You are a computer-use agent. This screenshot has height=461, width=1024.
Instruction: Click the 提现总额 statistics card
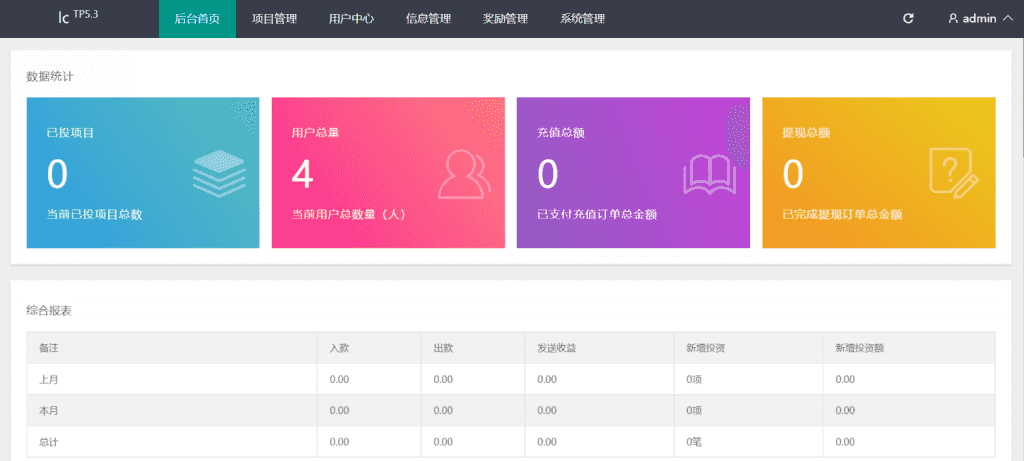click(878, 172)
